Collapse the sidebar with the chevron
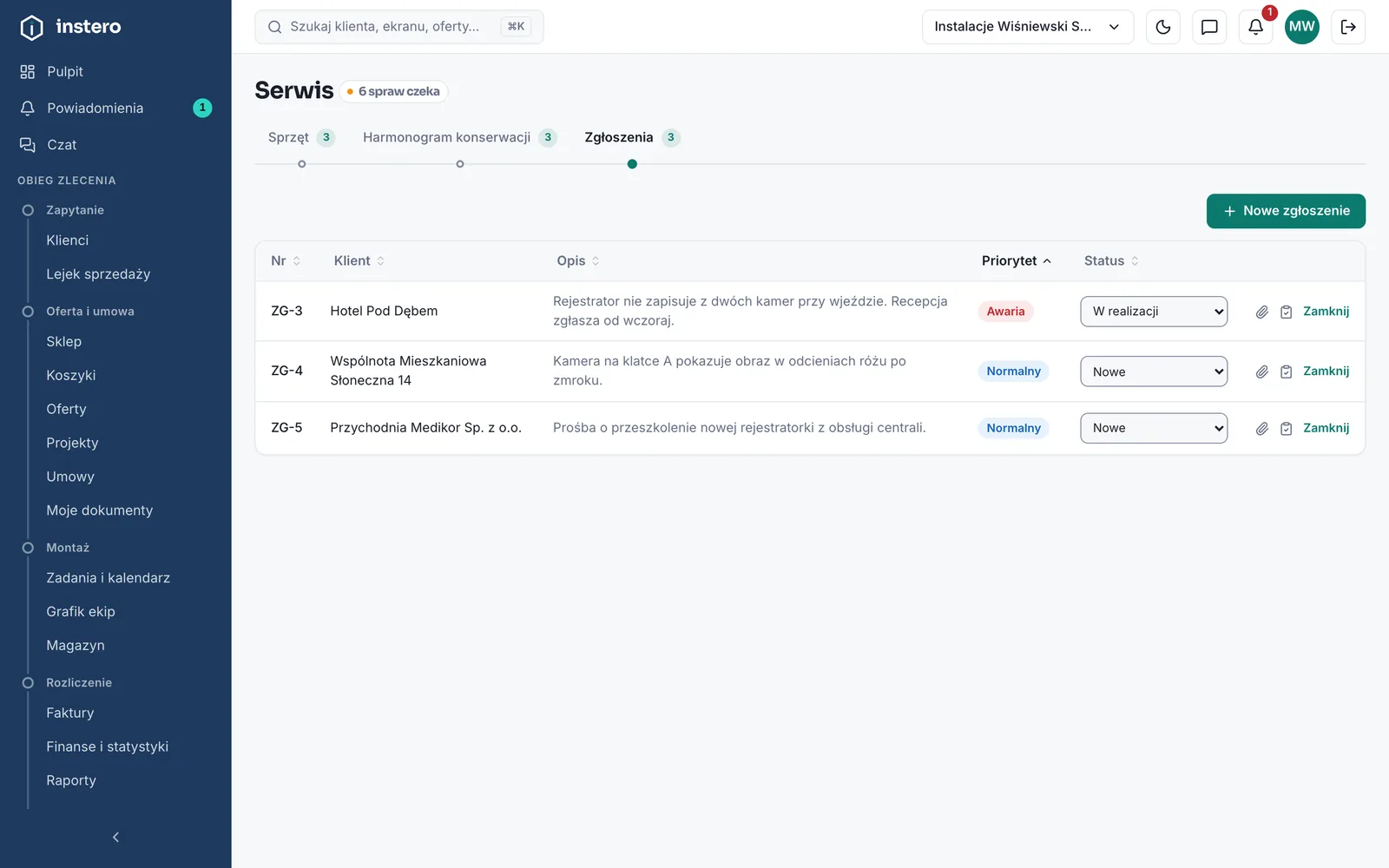The height and width of the screenshot is (868, 1389). click(x=115, y=837)
